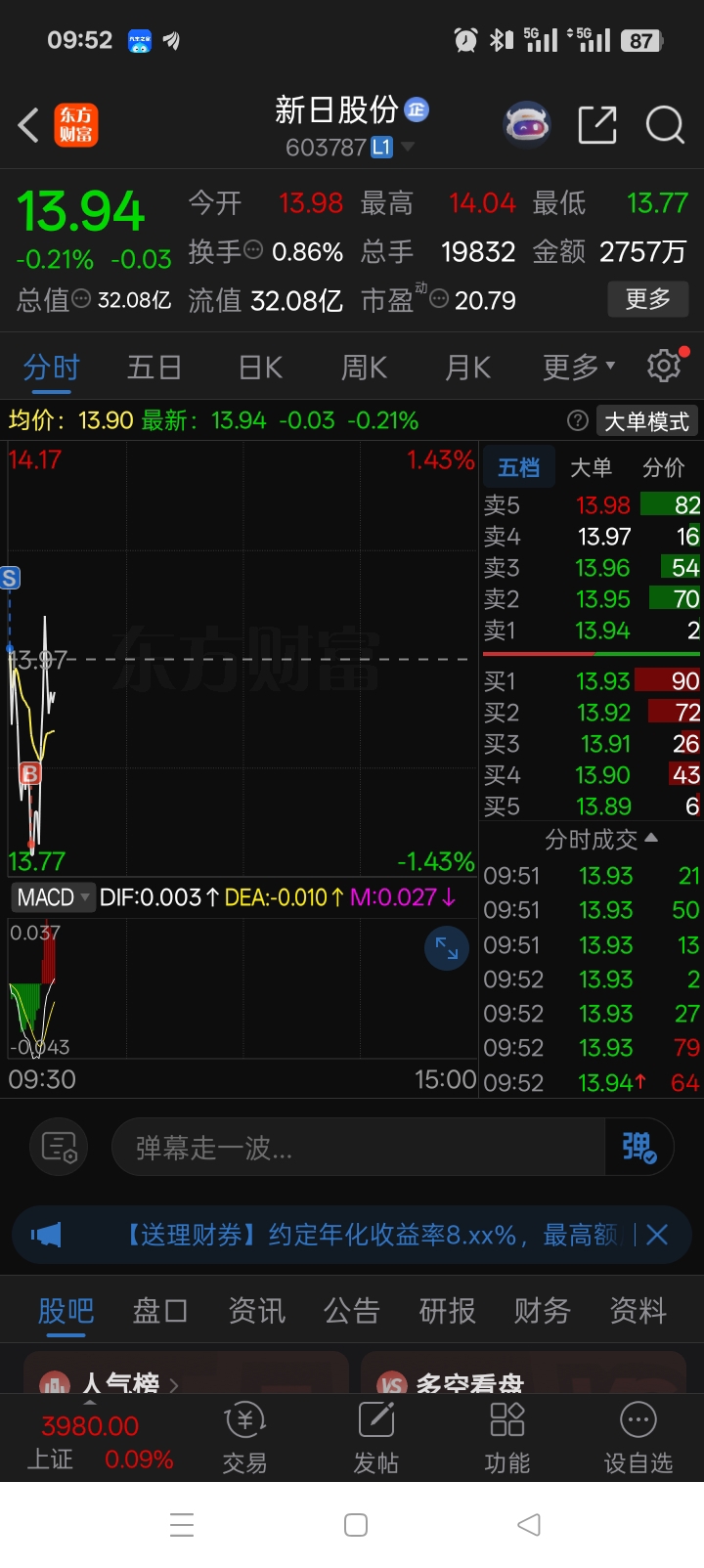Tap the 买1 price 13.93 row
704x1568 pixels.
point(593,680)
